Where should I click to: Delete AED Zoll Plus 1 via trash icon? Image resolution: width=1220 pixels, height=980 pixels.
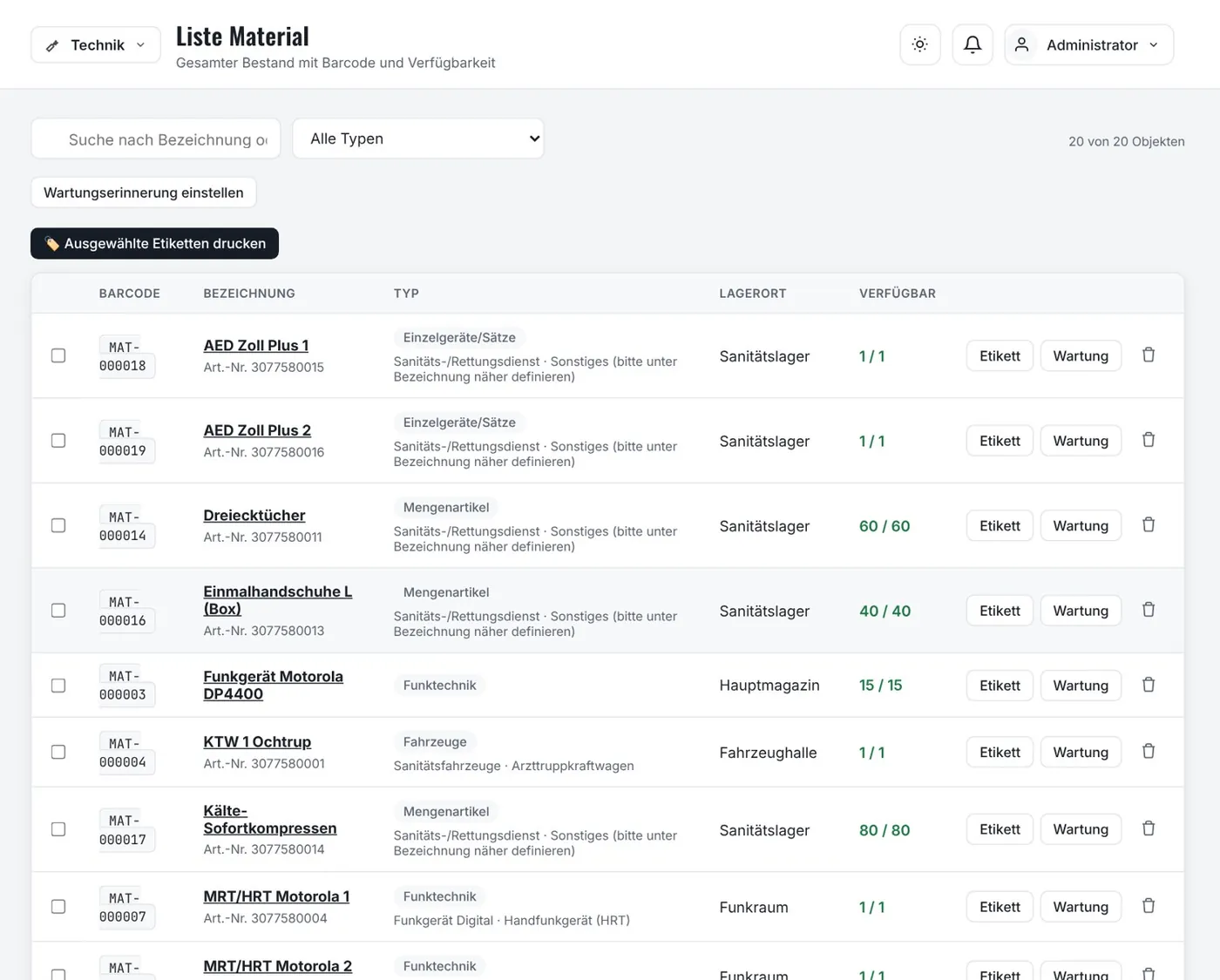tap(1149, 355)
